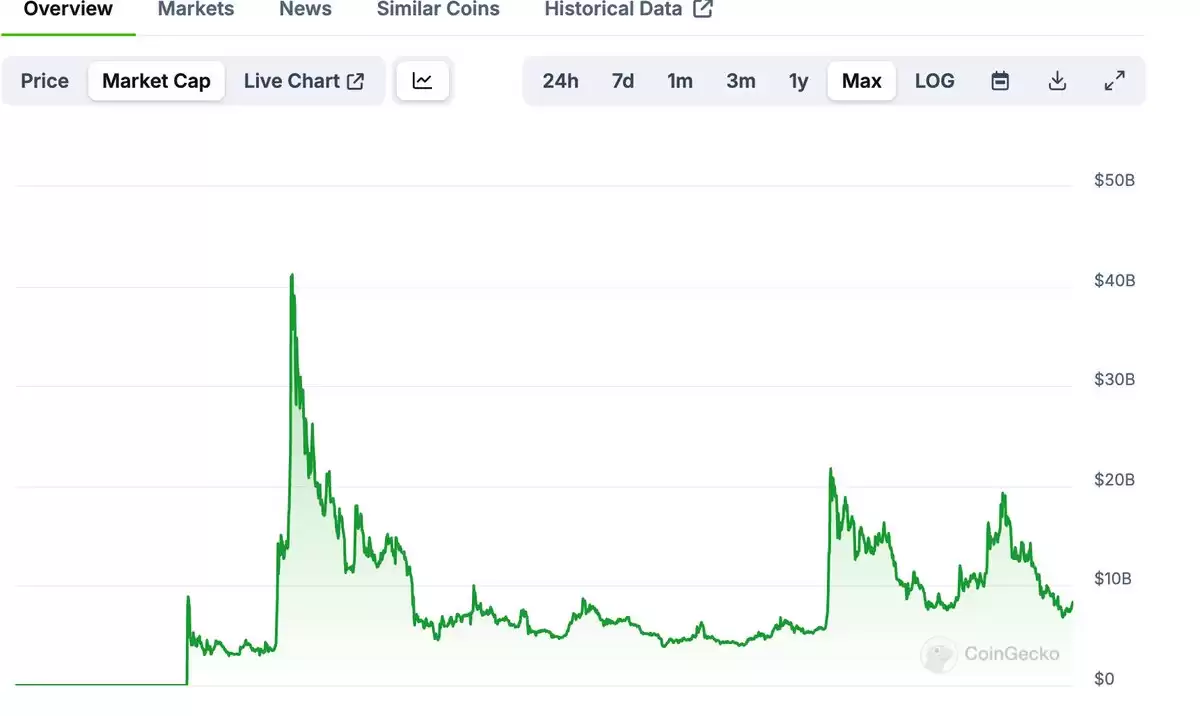Switch to the Markets tab
Screen dimensions: 1200x716
point(196,9)
